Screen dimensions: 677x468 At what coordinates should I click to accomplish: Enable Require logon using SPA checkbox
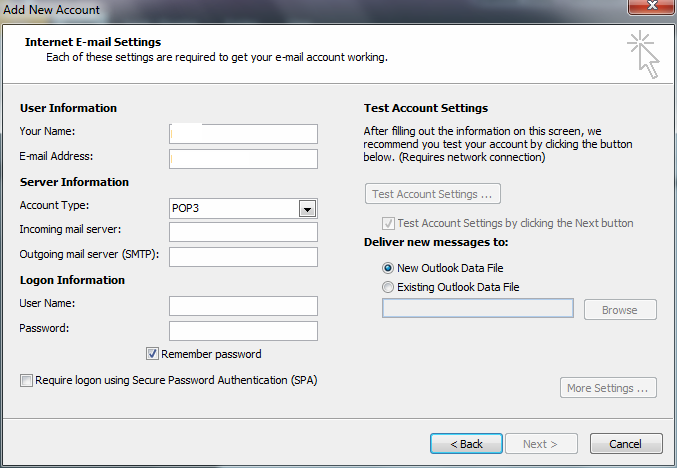[x=26, y=380]
